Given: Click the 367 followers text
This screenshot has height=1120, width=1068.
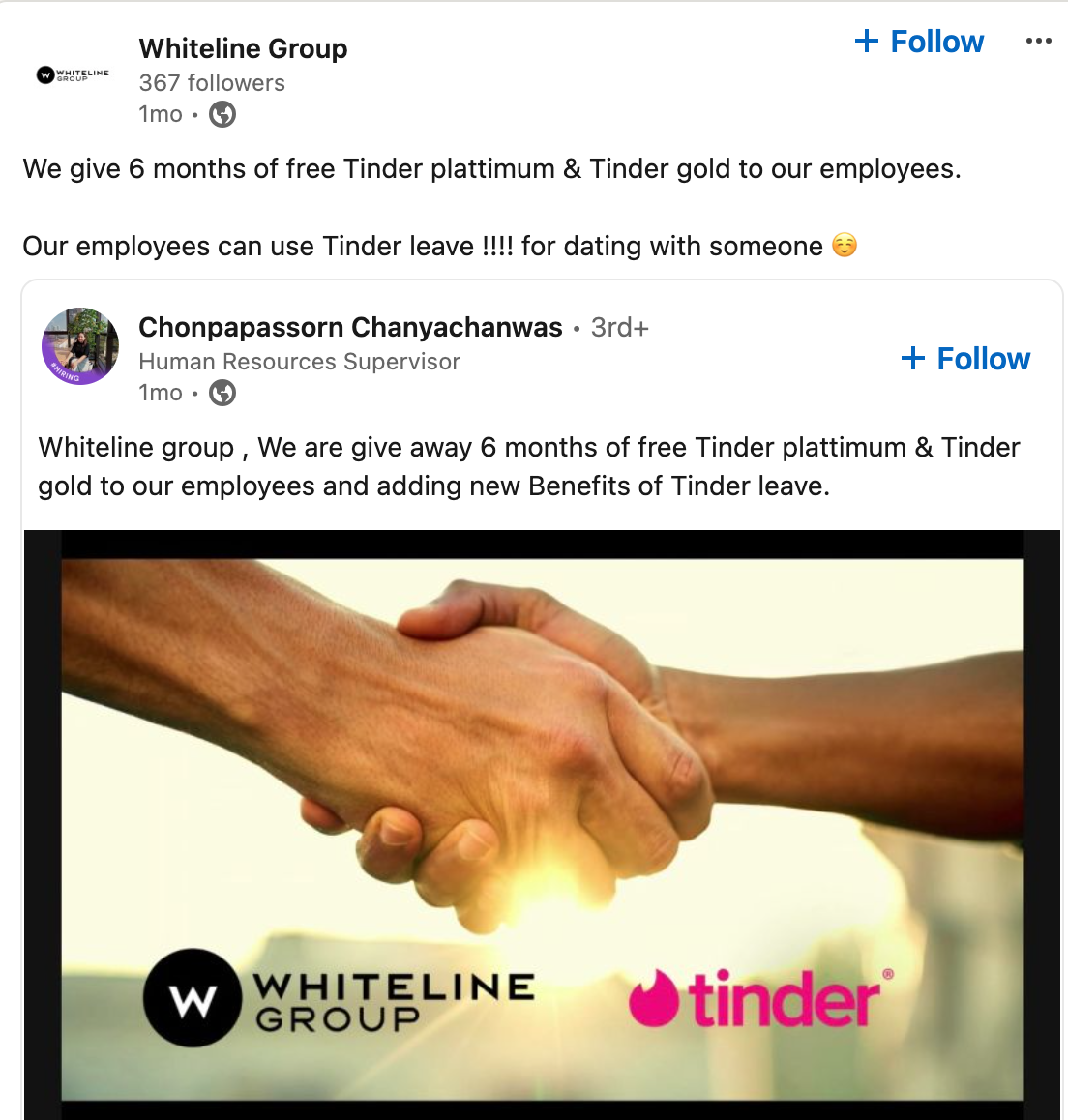Looking at the screenshot, I should [212, 83].
